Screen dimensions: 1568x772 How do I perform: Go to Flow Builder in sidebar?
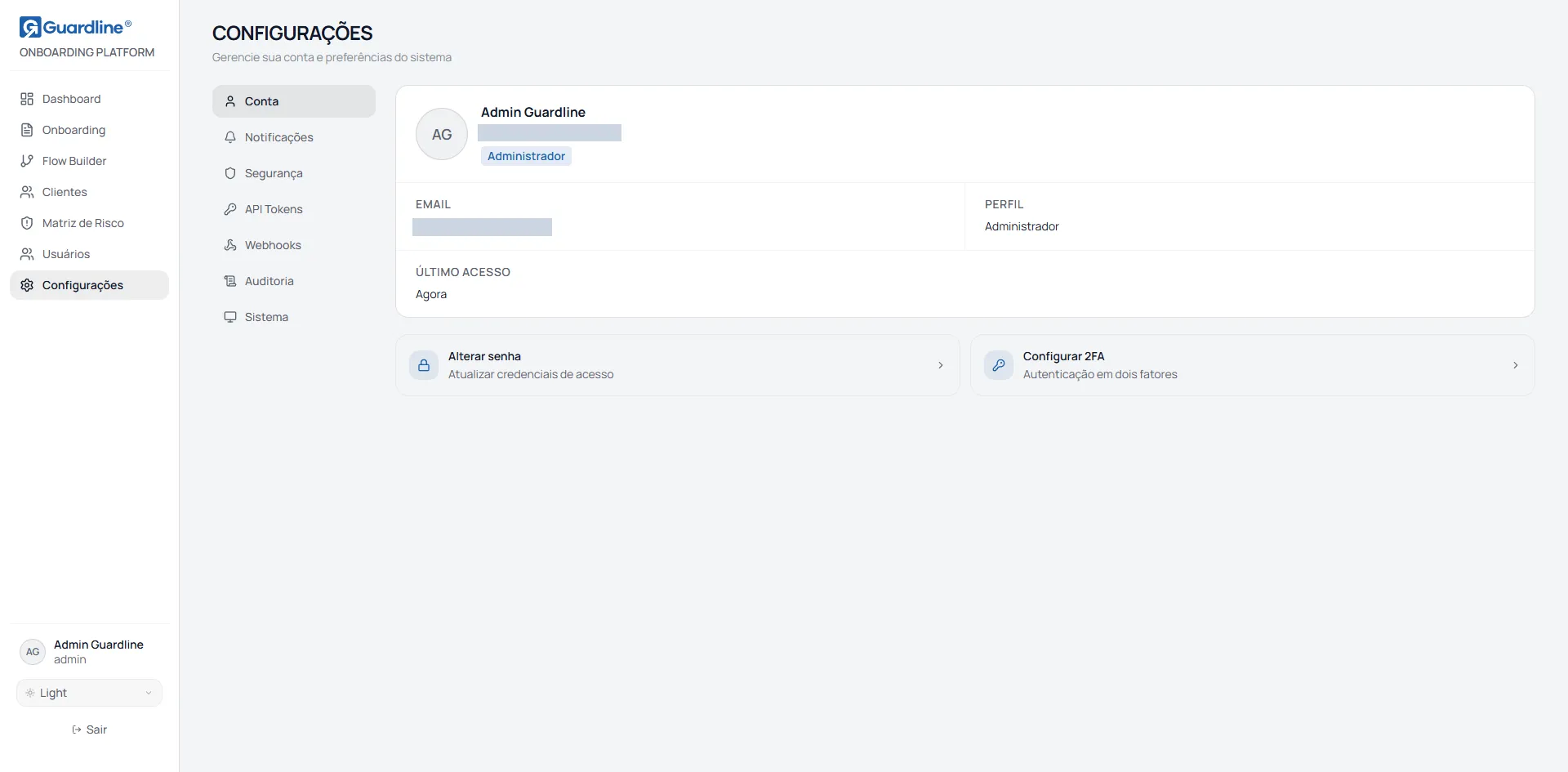pyautogui.click(x=89, y=161)
